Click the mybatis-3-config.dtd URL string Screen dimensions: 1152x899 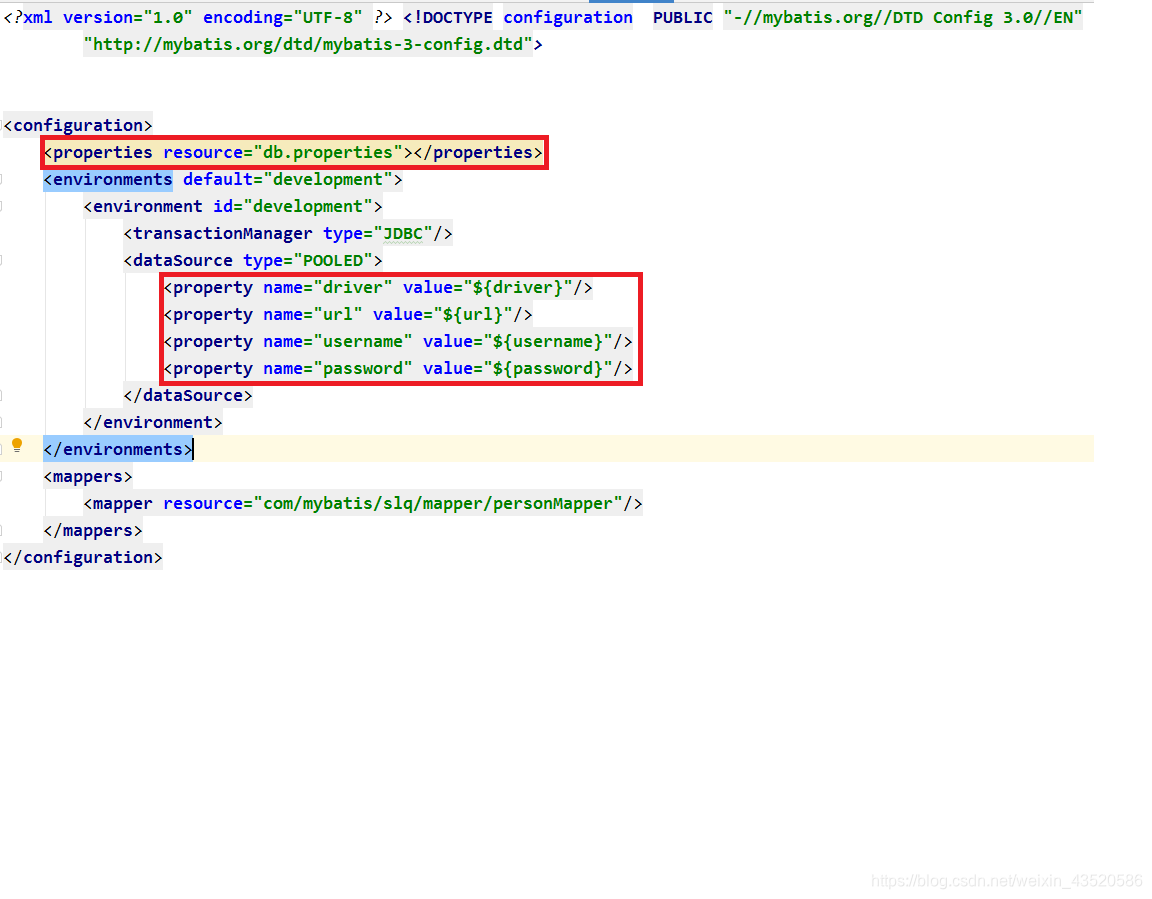click(x=308, y=45)
